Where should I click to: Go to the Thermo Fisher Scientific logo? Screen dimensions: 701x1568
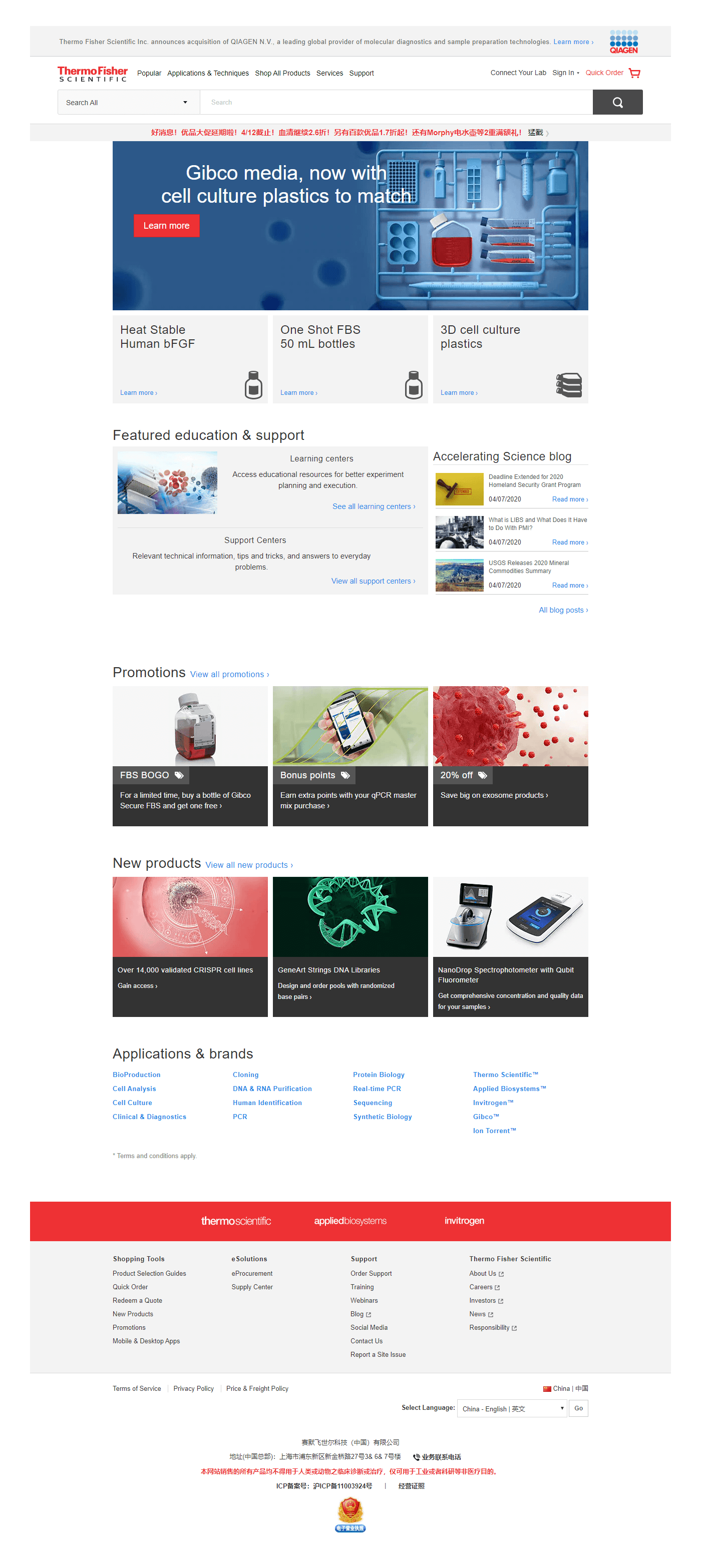(x=93, y=74)
